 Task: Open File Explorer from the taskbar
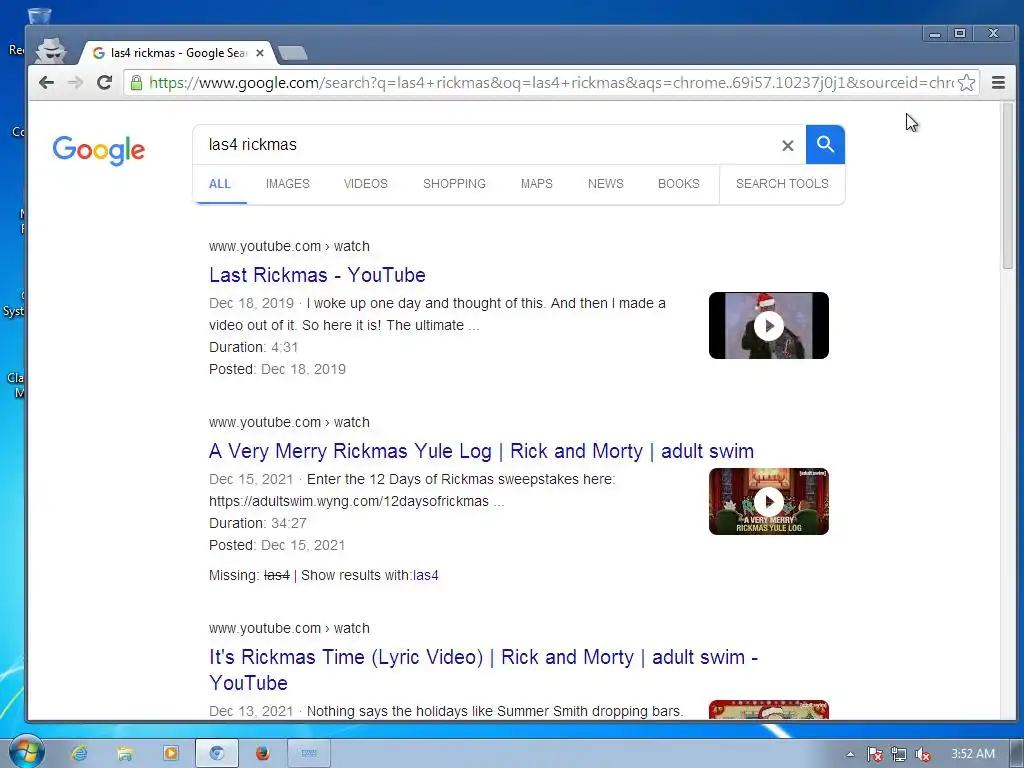[x=125, y=753]
